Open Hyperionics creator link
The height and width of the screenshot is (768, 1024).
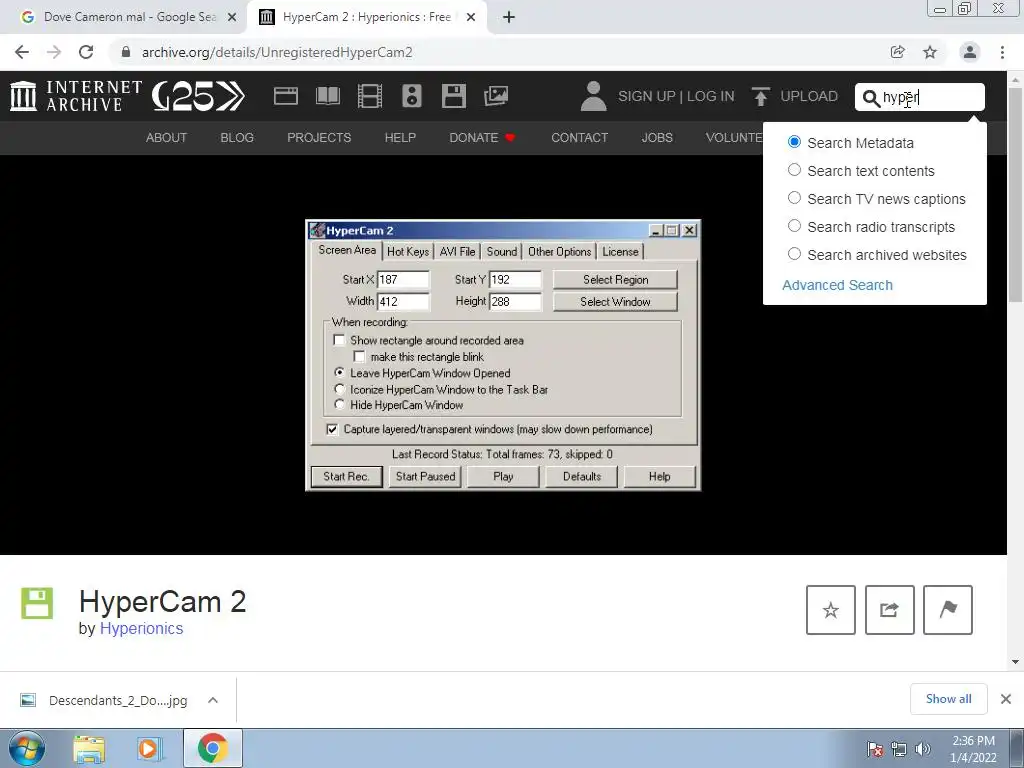click(141, 628)
